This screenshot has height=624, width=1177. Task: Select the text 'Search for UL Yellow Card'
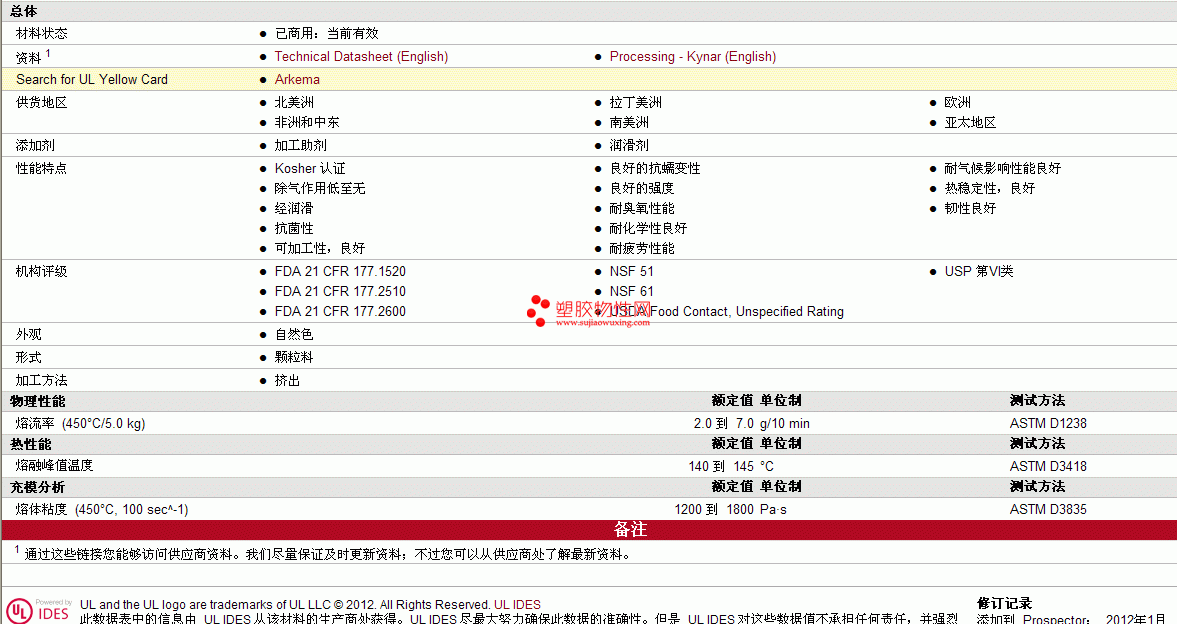(92, 80)
